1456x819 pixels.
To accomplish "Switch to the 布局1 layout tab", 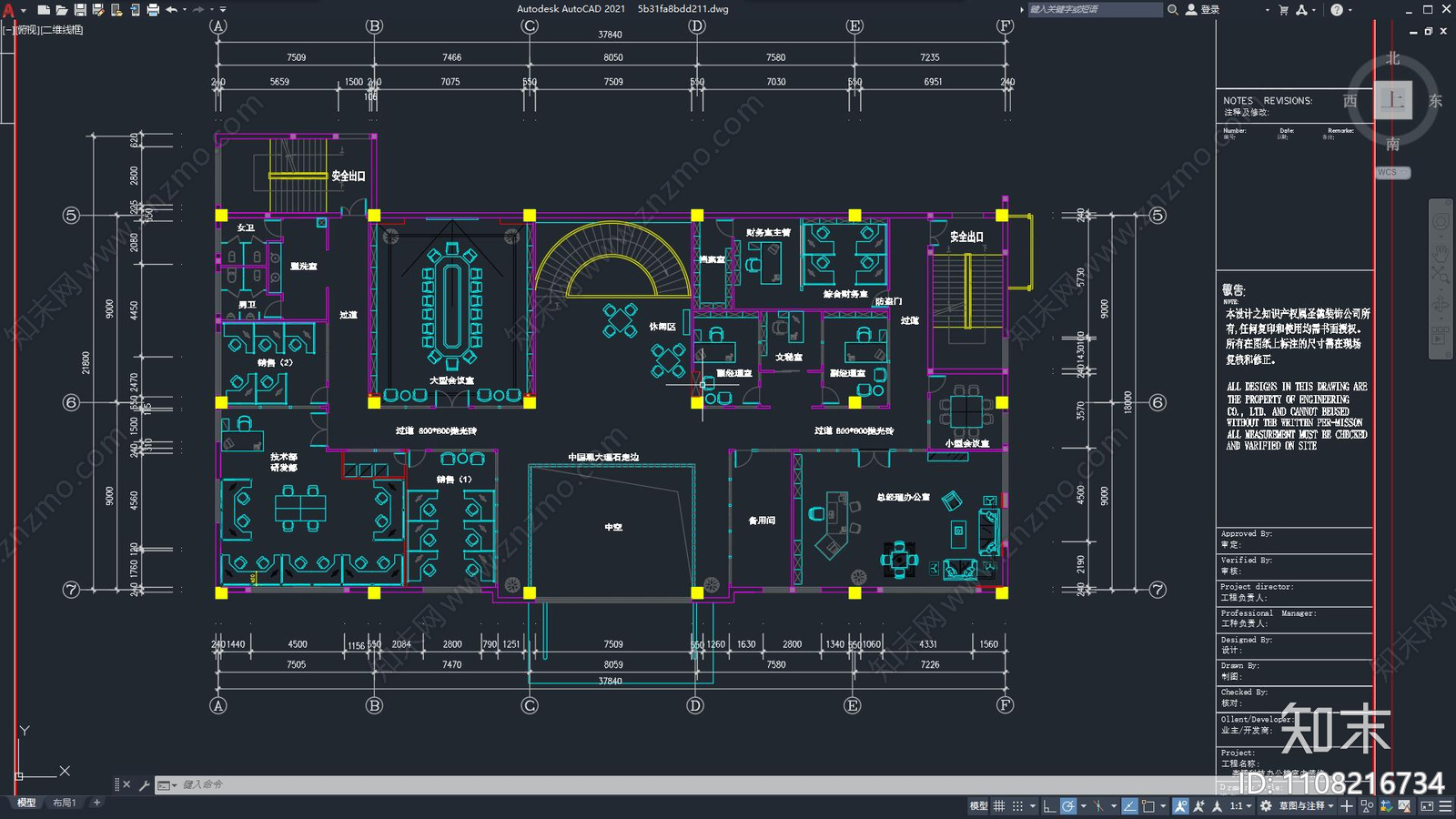I will (x=64, y=803).
